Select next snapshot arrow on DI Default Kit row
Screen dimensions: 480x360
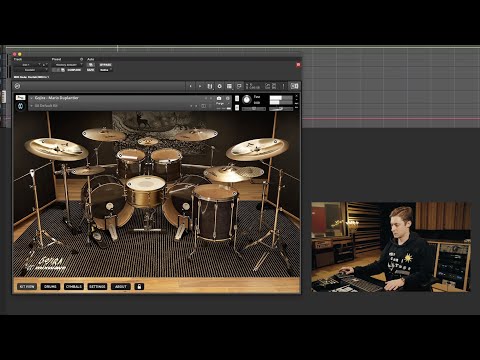(x=196, y=106)
